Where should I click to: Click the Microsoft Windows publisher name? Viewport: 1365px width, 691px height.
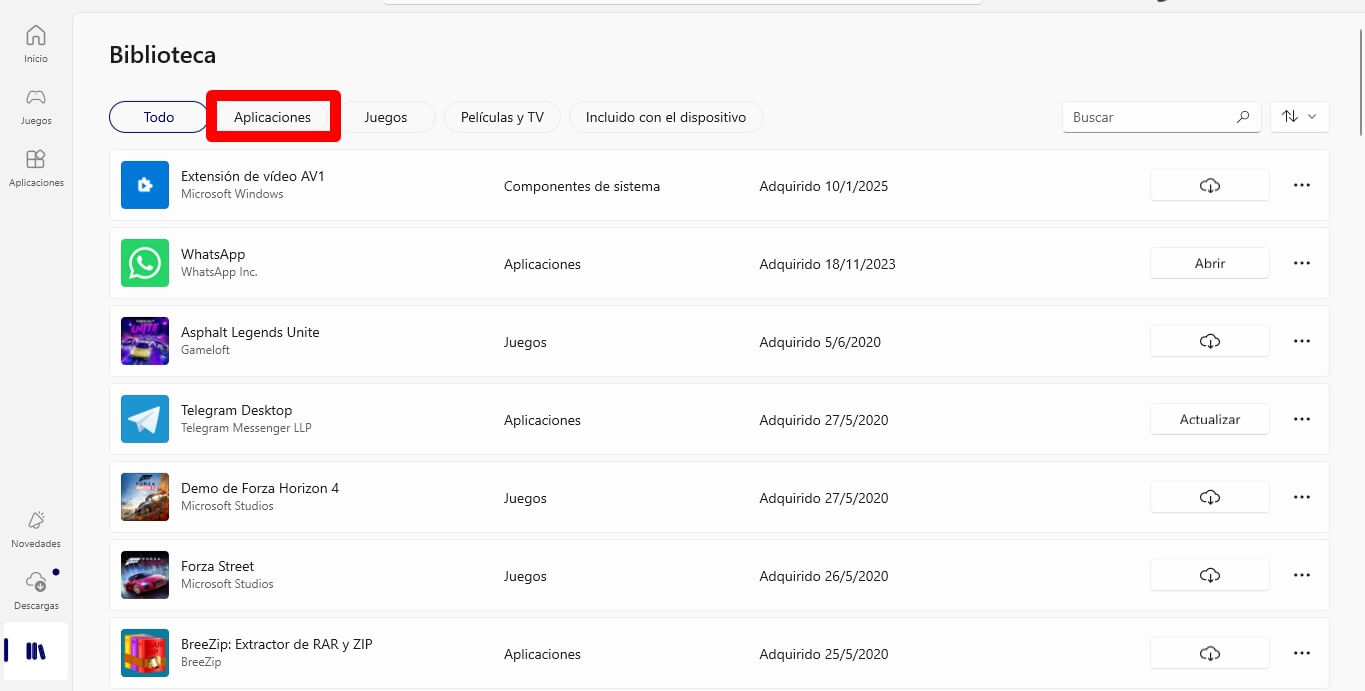[232, 194]
